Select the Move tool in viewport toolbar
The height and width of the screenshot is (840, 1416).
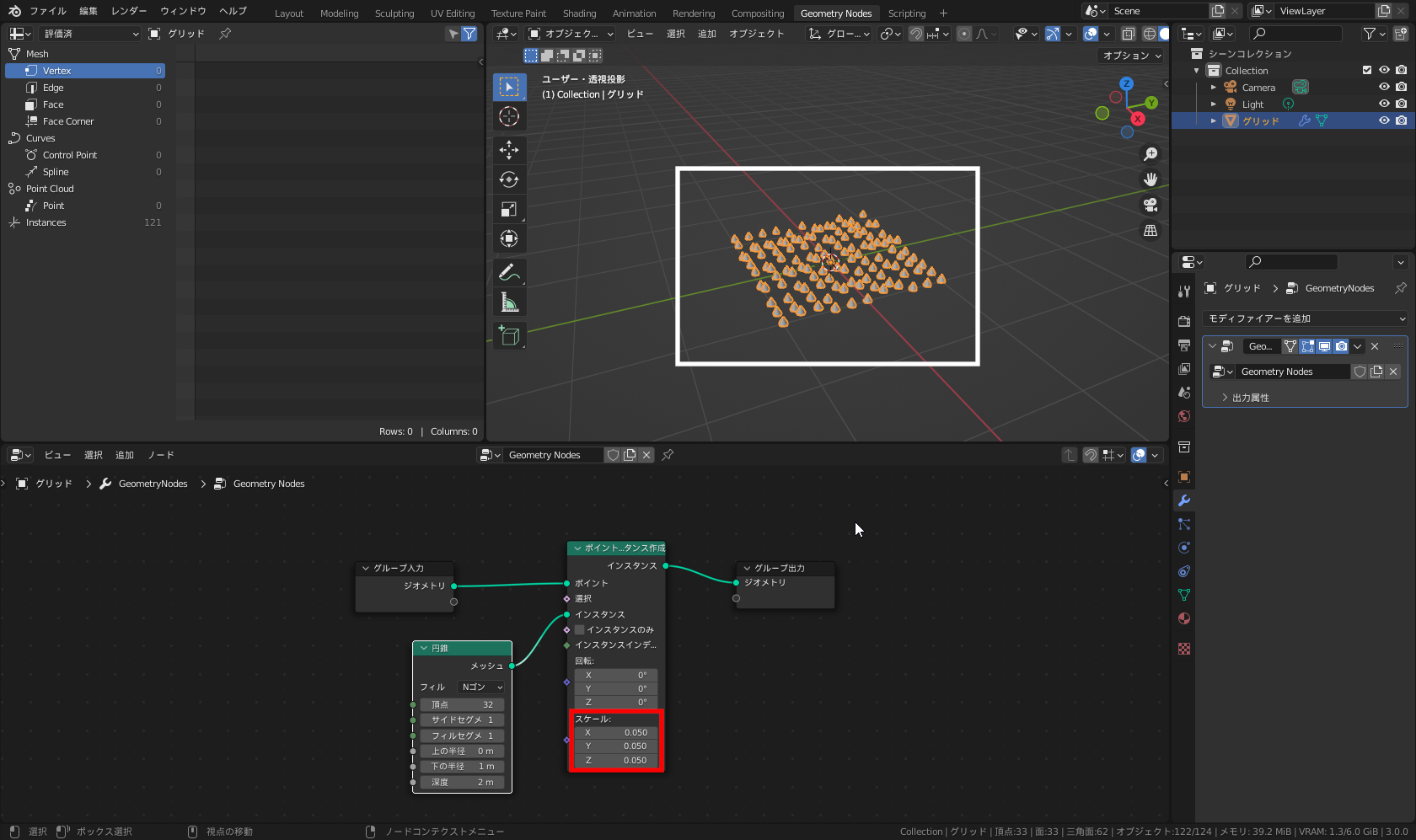pyautogui.click(x=509, y=150)
